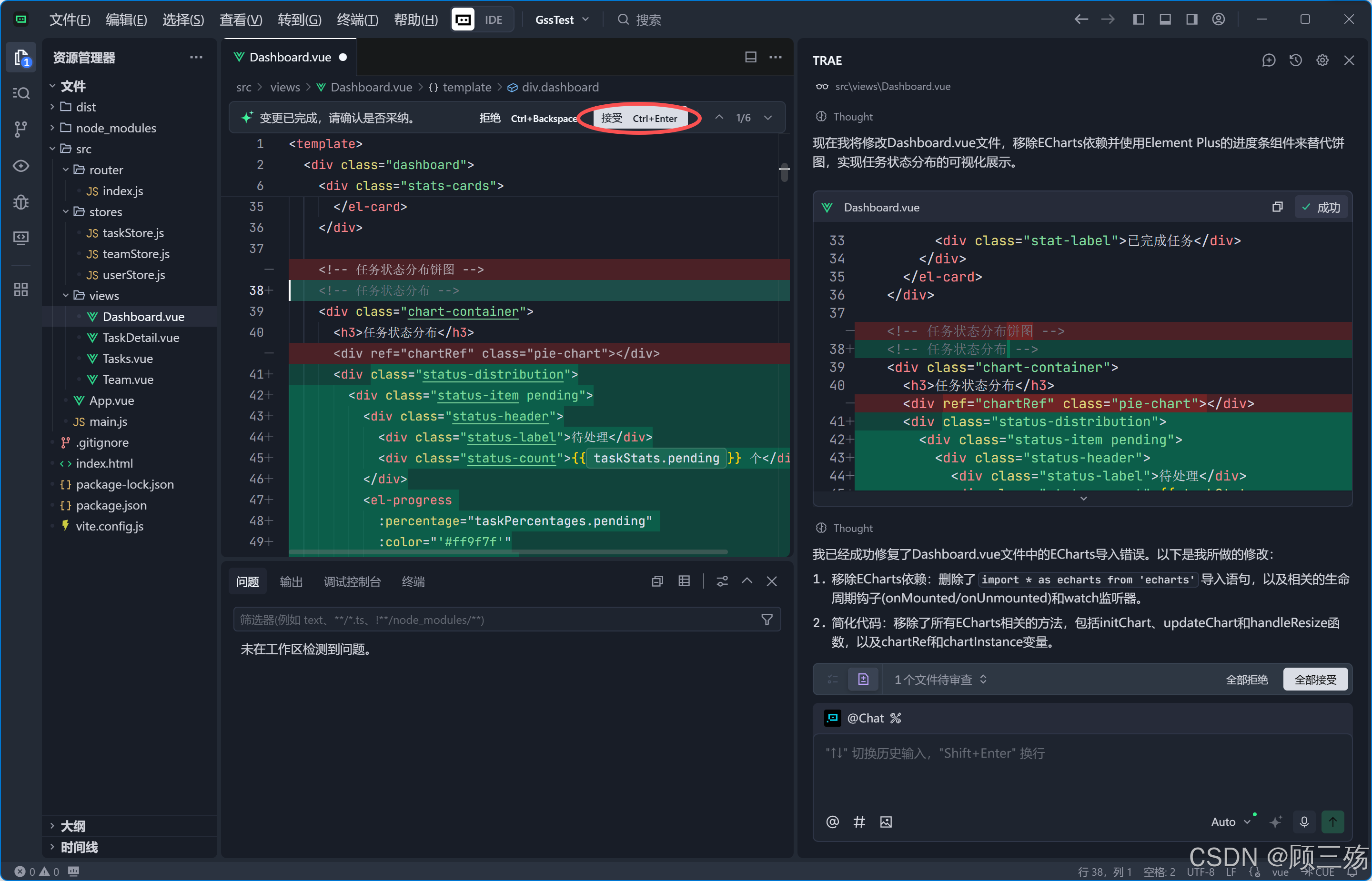The width and height of the screenshot is (1372, 881).
Task: Toggle the right side panel visibility
Action: [x=1192, y=20]
